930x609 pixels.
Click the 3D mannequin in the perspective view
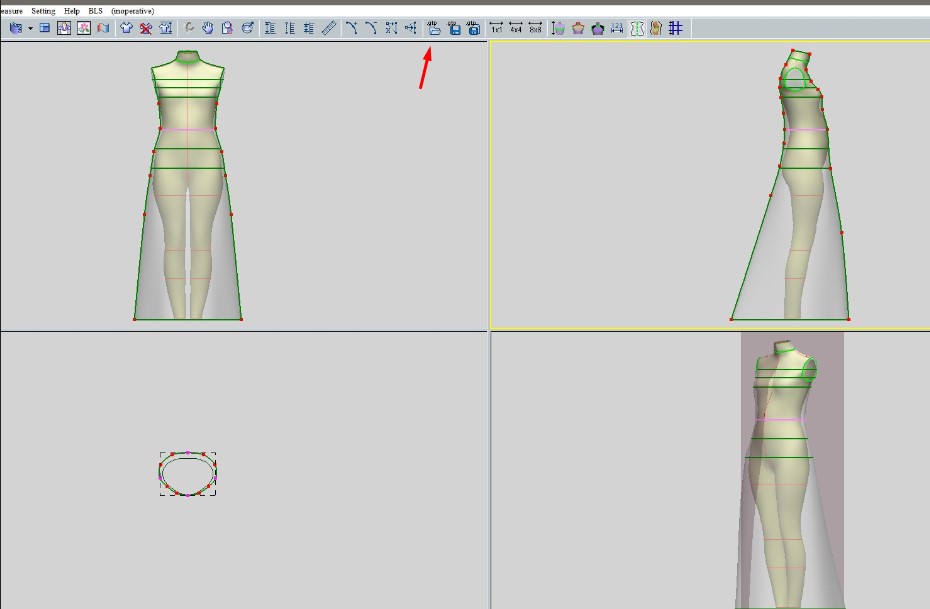(783, 470)
